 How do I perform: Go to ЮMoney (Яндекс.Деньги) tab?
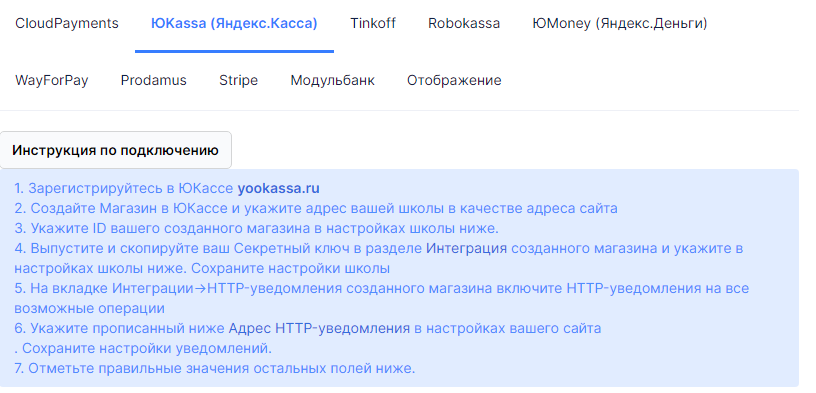[x=620, y=23]
